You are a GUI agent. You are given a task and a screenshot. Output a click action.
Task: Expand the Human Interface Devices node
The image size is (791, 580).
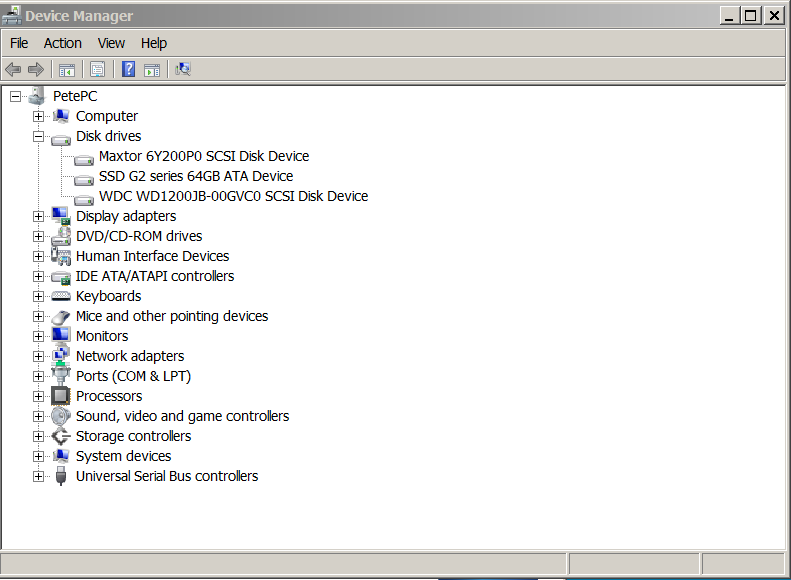(x=38, y=256)
